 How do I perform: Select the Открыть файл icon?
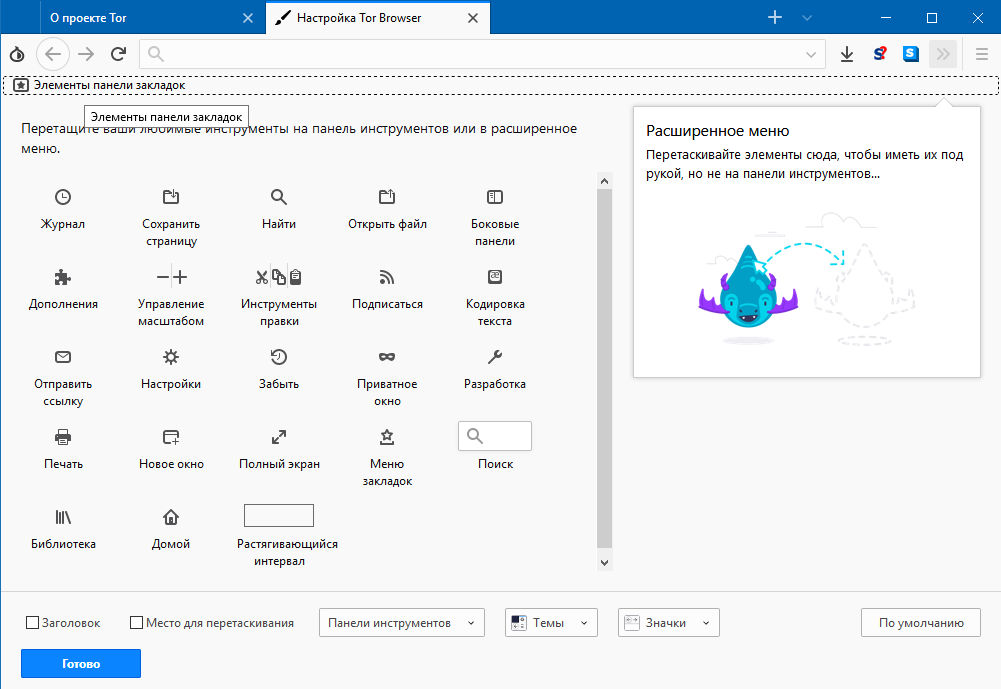[x=387, y=197]
